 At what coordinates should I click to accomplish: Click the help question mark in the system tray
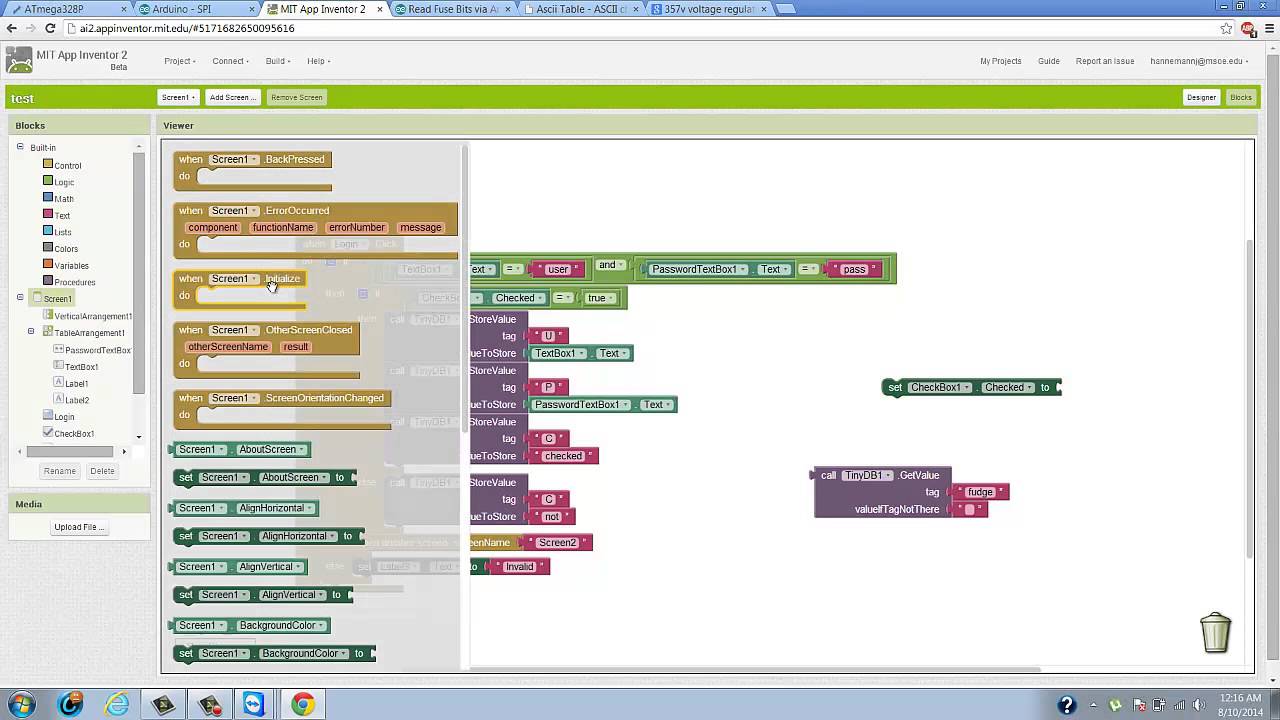[1066, 705]
